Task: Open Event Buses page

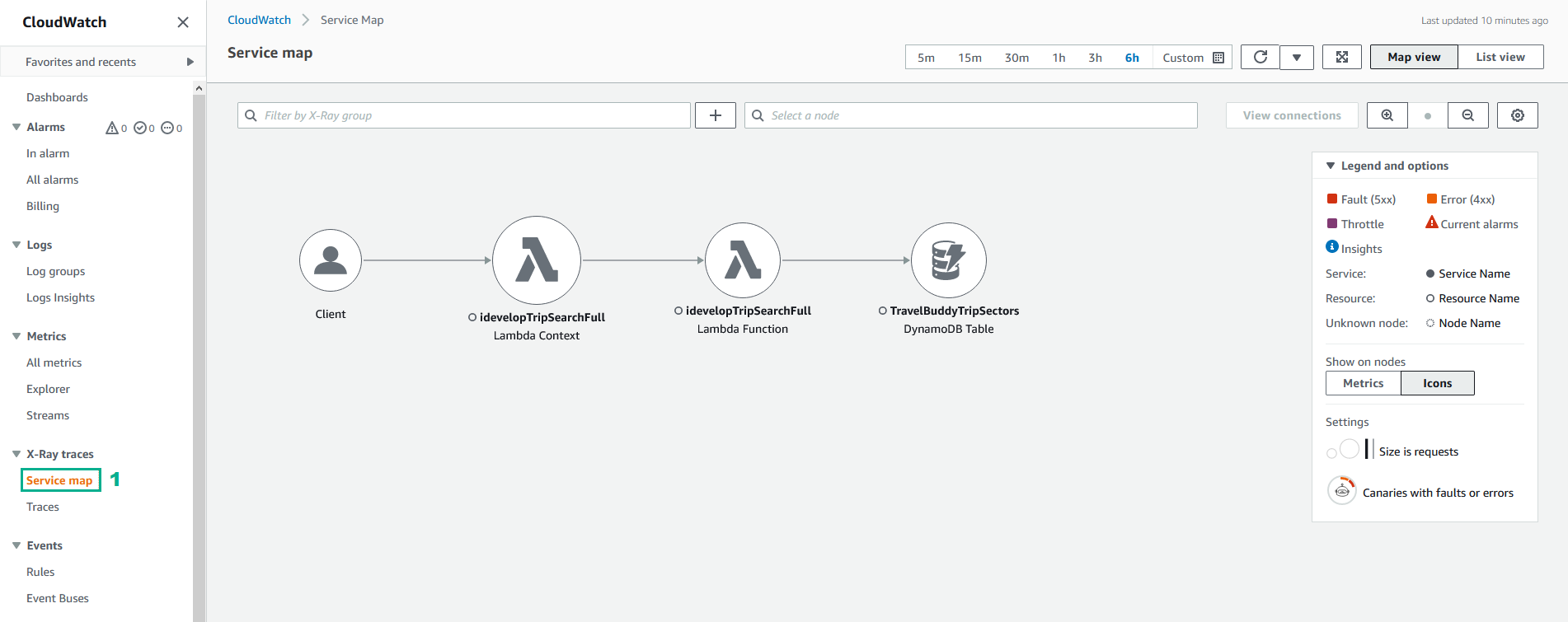Action: pos(58,598)
